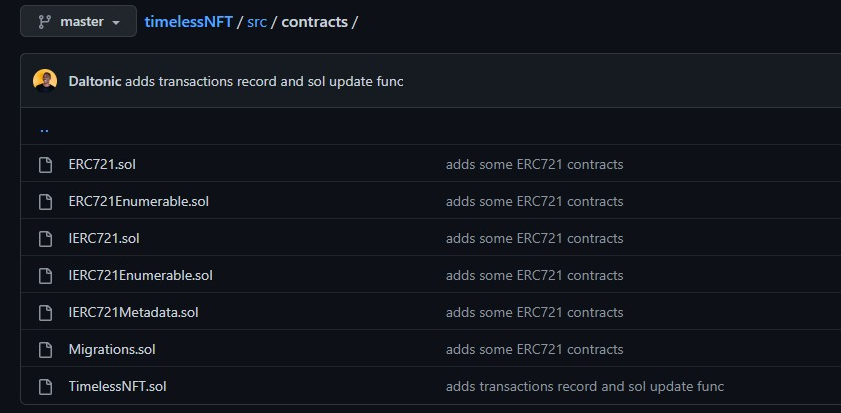
Task: Open the IERC721Metadata.sol file
Action: click(x=133, y=312)
